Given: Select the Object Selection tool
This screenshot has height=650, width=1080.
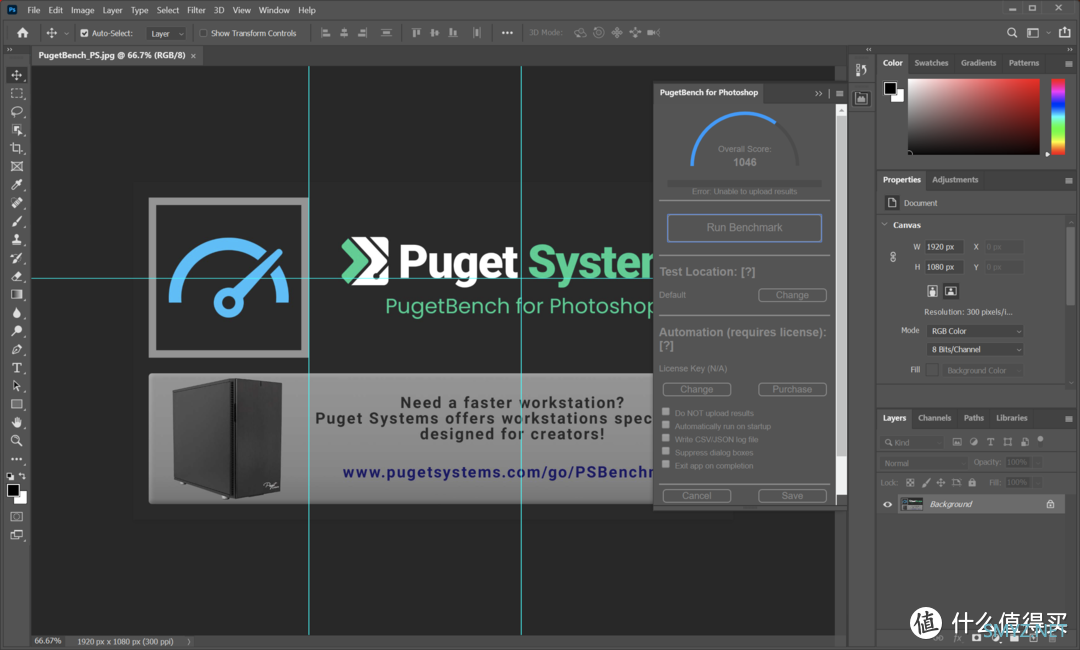Looking at the screenshot, I should (x=17, y=130).
